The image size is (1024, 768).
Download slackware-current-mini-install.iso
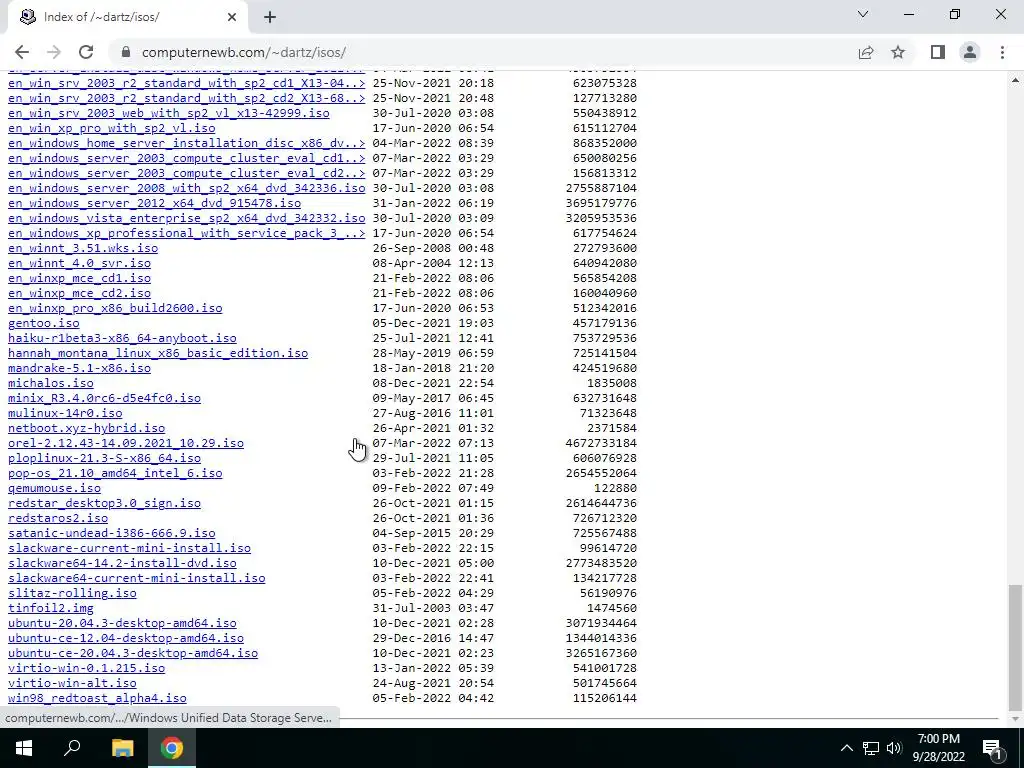(129, 549)
